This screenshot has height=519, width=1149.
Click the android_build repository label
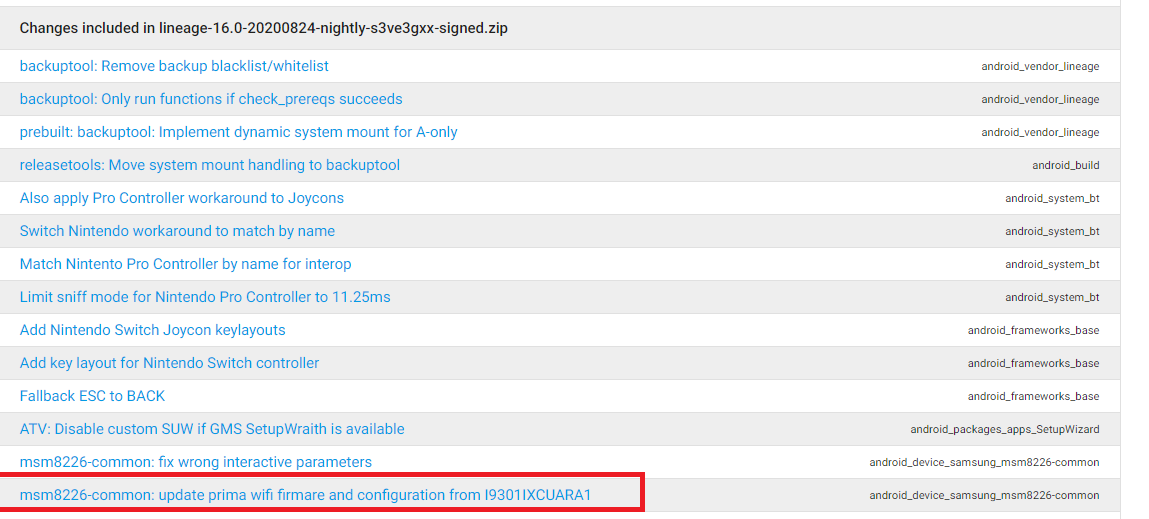click(1065, 165)
